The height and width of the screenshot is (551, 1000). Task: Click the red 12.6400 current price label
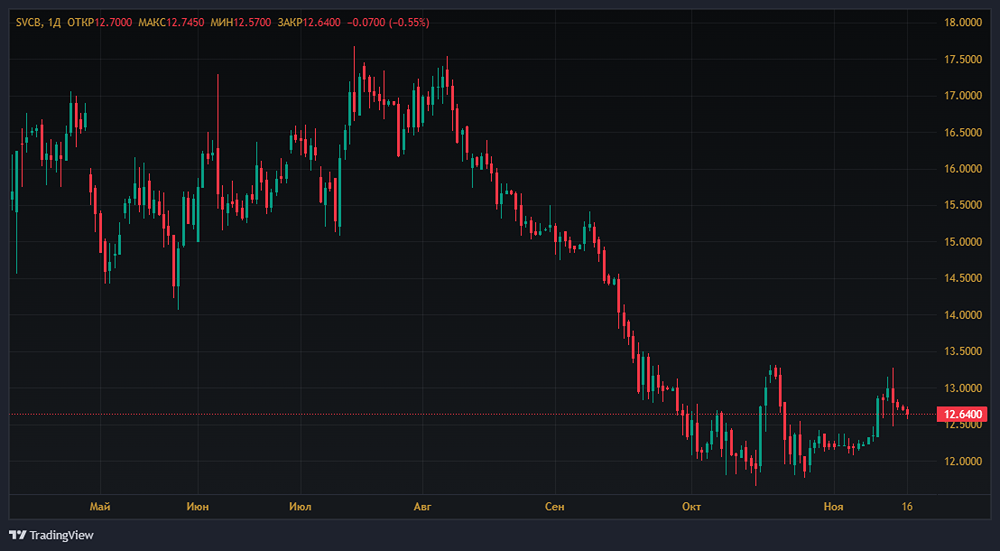tap(962, 415)
